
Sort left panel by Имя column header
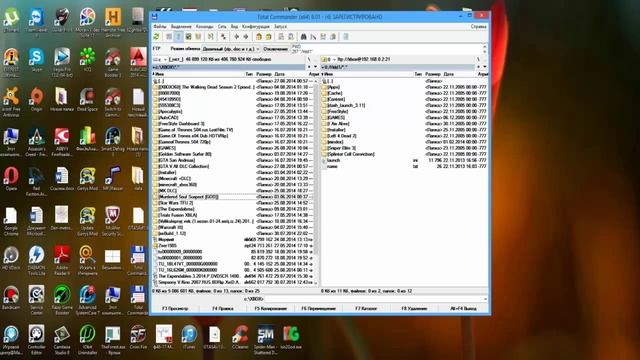pos(198,74)
